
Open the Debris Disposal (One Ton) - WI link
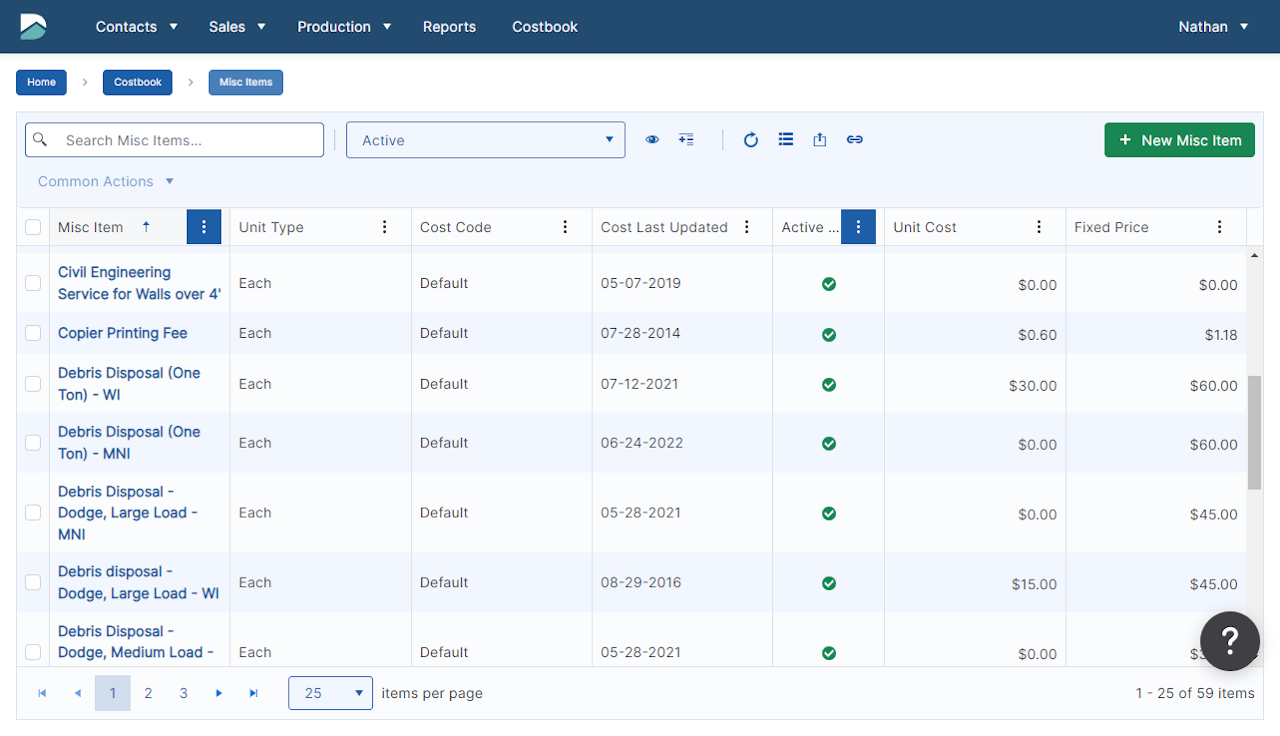click(129, 383)
